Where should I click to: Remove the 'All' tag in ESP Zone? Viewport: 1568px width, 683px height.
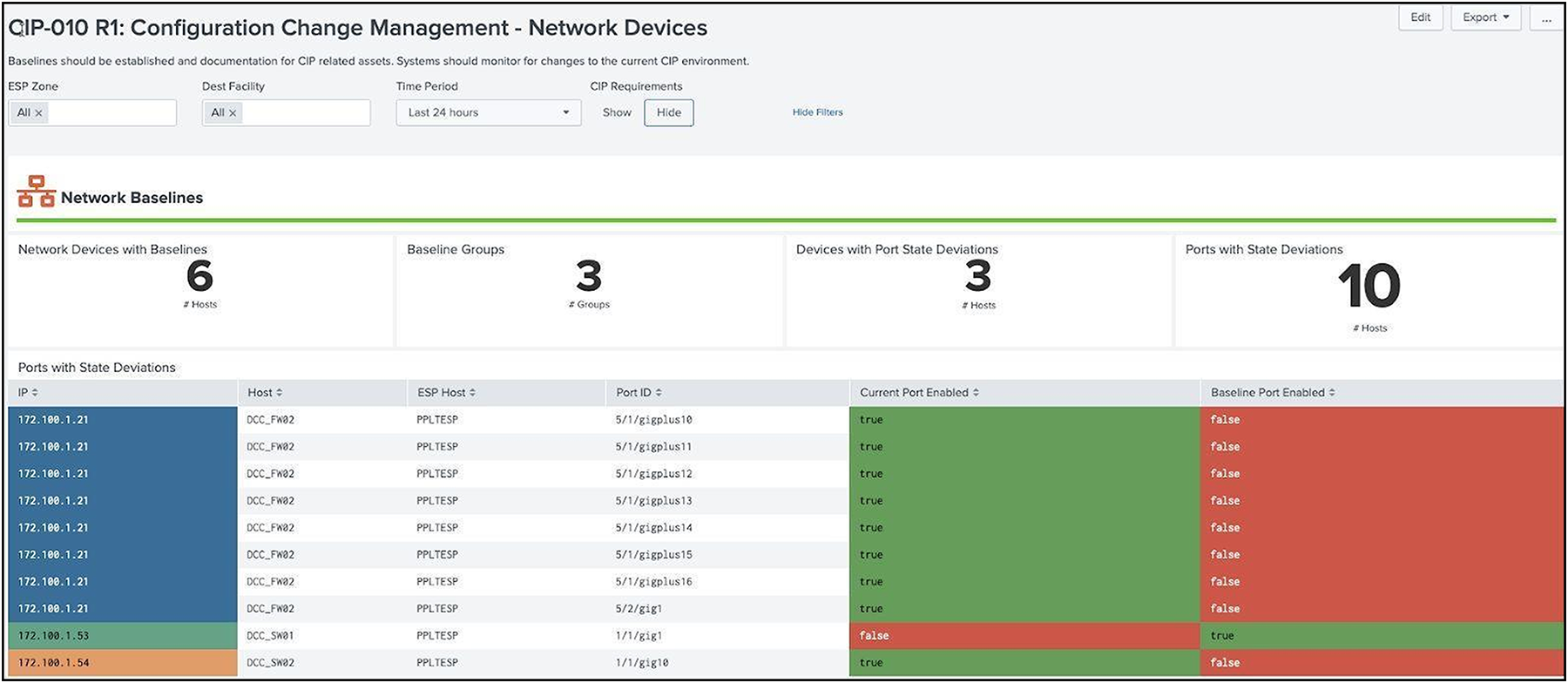pos(38,113)
